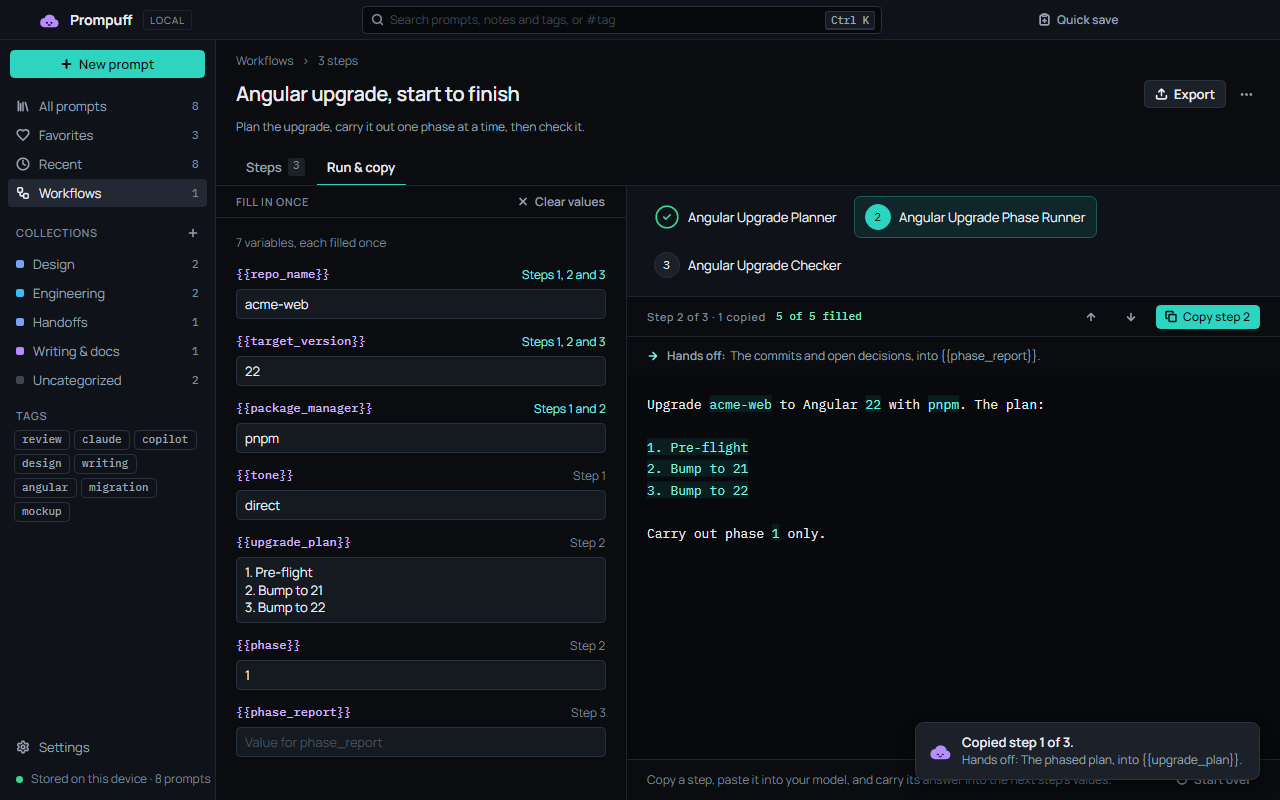Open the Workflows sidebar section
Screen dimensions: 1280x800
[107, 193]
